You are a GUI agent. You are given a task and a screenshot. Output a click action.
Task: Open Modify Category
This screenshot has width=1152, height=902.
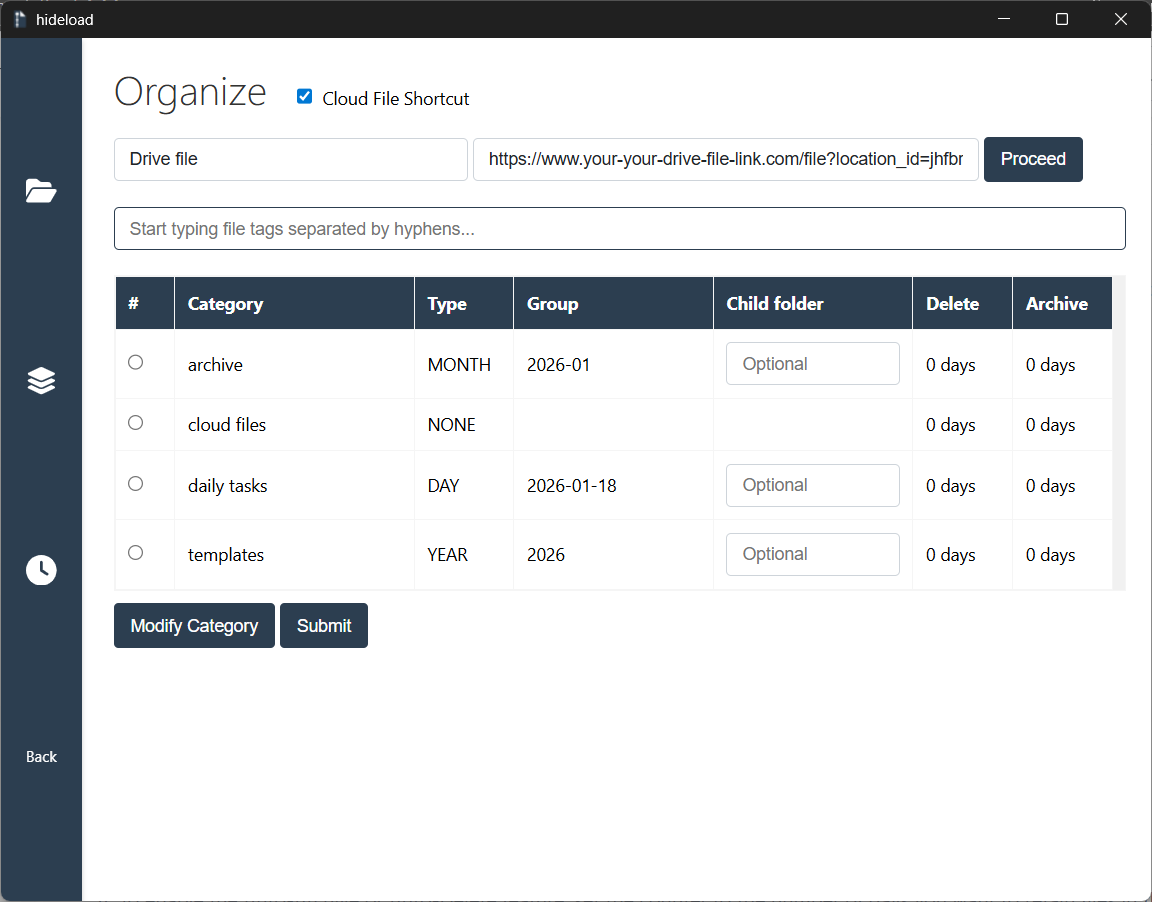(x=194, y=625)
